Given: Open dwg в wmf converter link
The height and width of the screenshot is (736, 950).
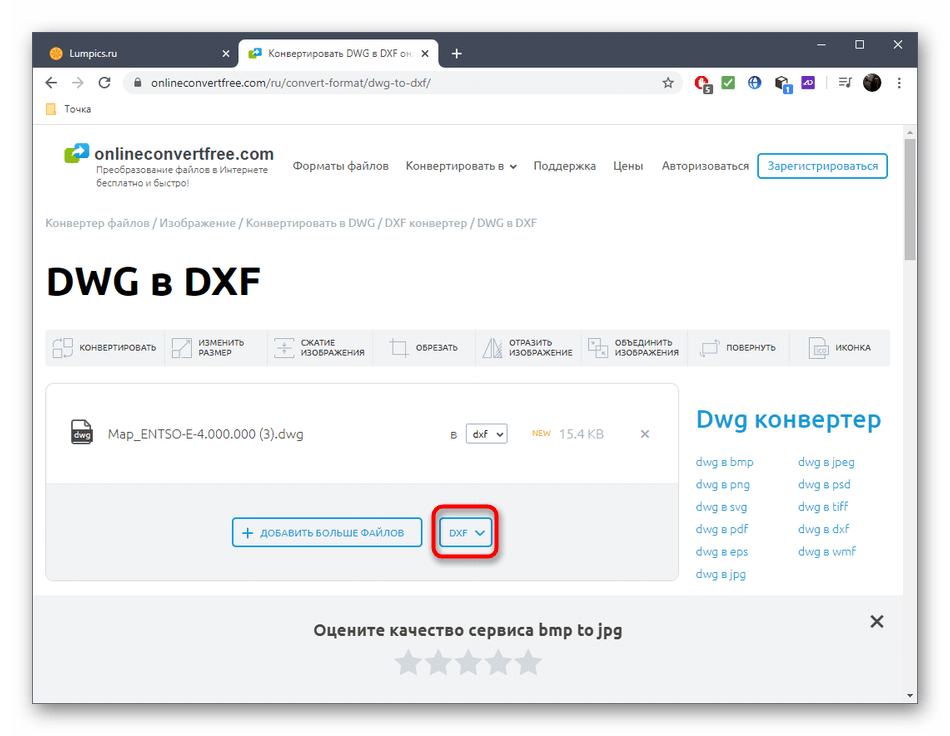Looking at the screenshot, I should (826, 552).
